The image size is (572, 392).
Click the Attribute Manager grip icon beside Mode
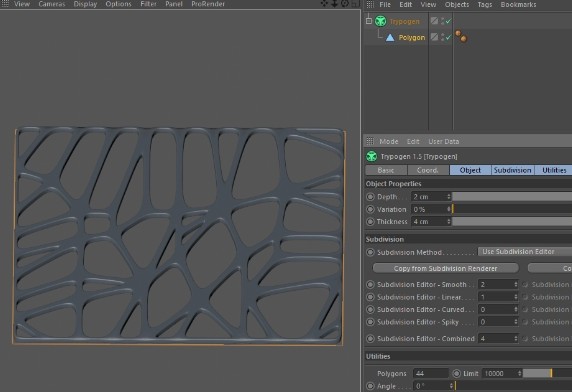(x=370, y=141)
